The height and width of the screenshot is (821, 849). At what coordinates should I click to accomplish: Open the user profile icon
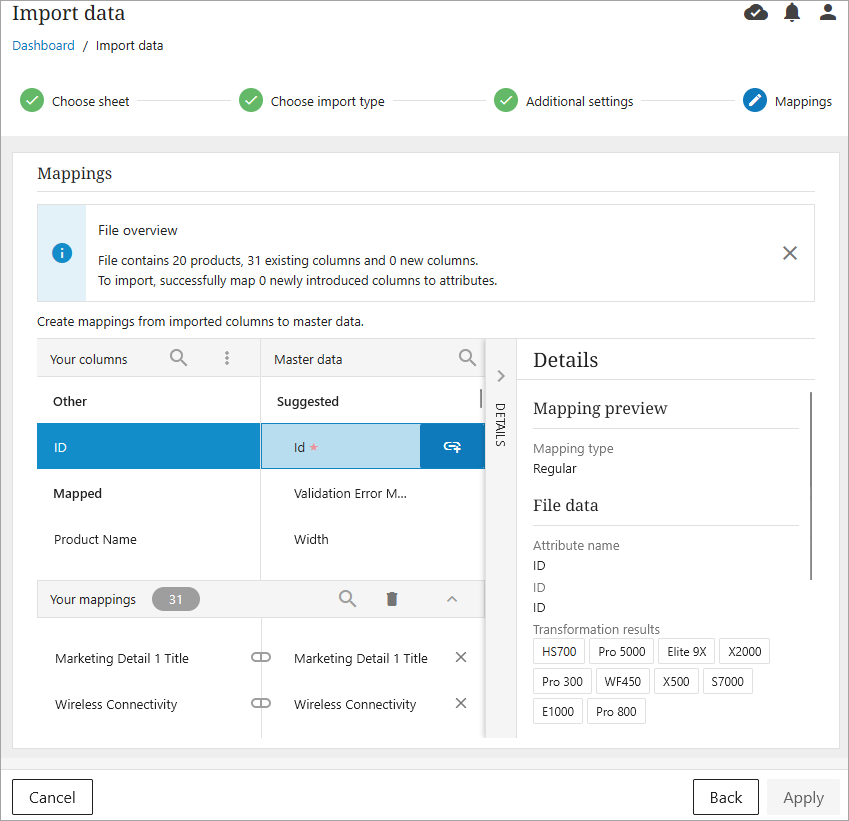827,13
